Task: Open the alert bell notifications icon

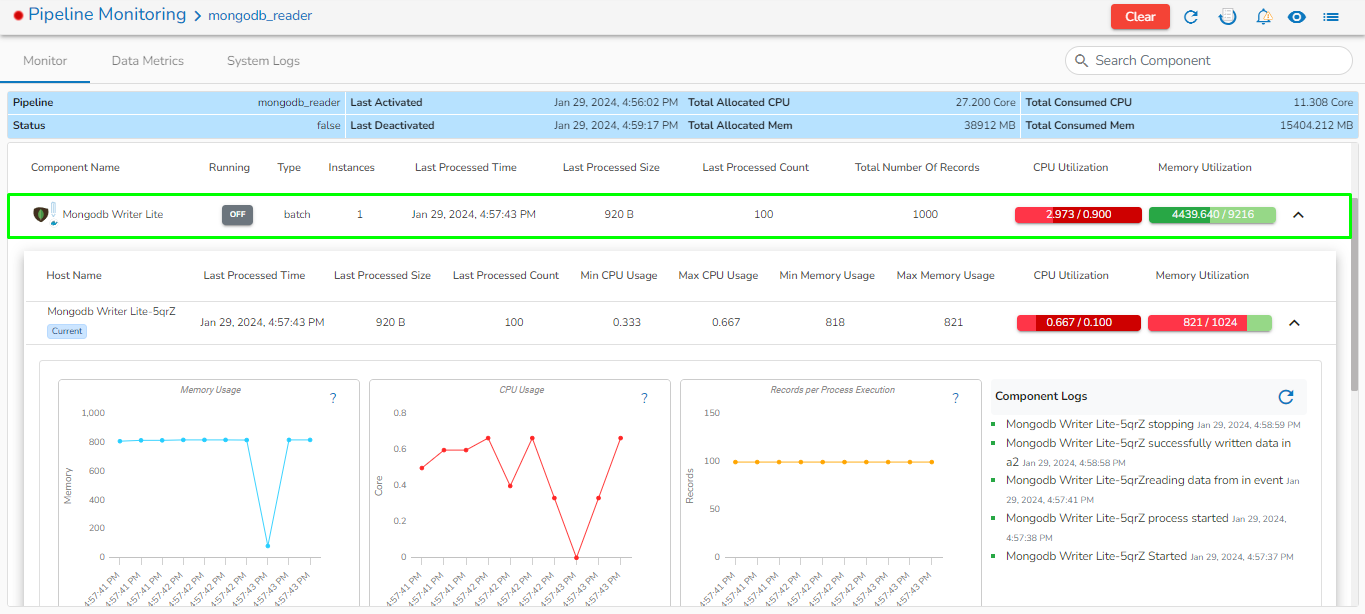Action: pyautogui.click(x=1264, y=16)
